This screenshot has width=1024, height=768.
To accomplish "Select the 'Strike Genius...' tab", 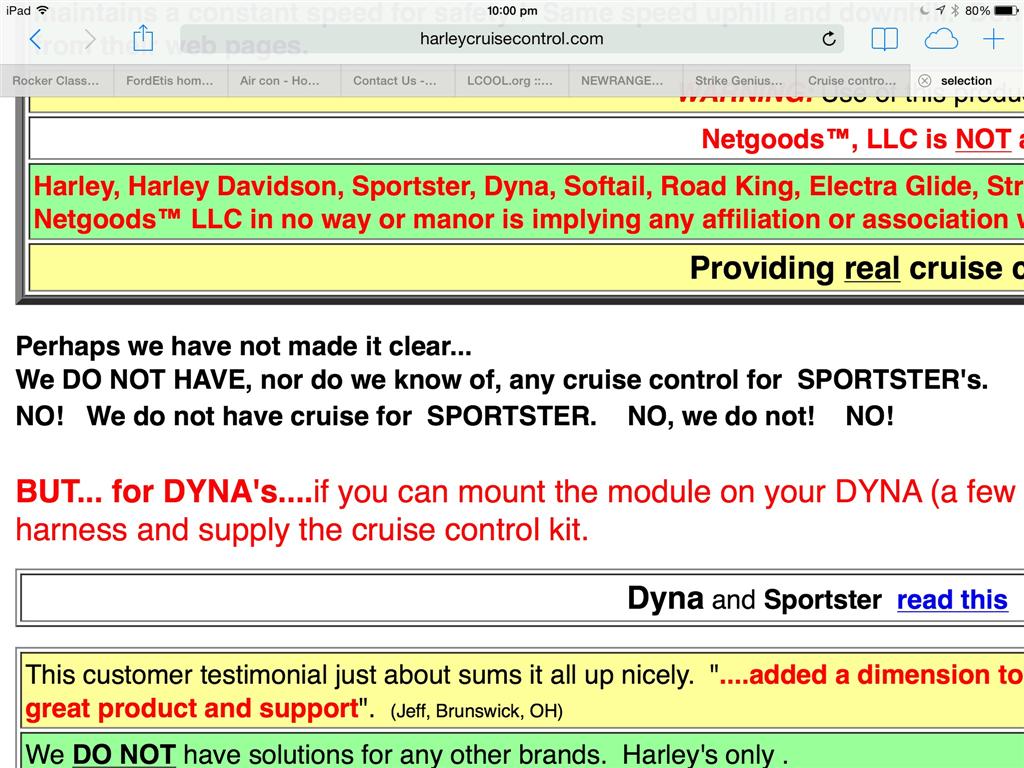I will pyautogui.click(x=739, y=80).
